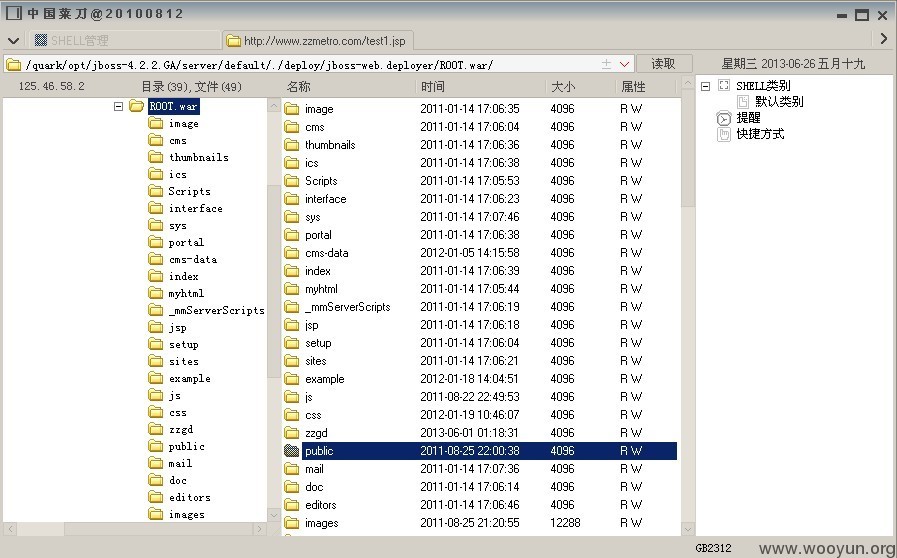
Task: Select 默认类别 in the right panel
Action: [779, 101]
